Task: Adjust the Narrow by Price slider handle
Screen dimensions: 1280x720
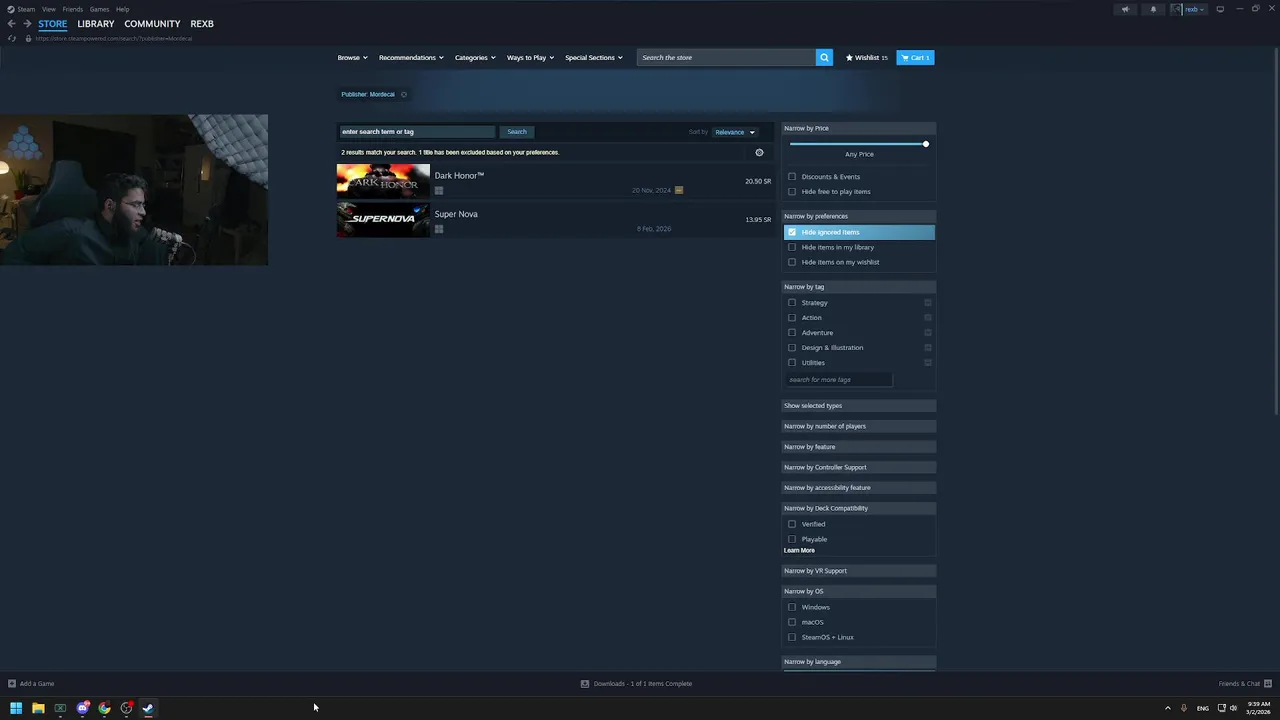Action: [926, 144]
